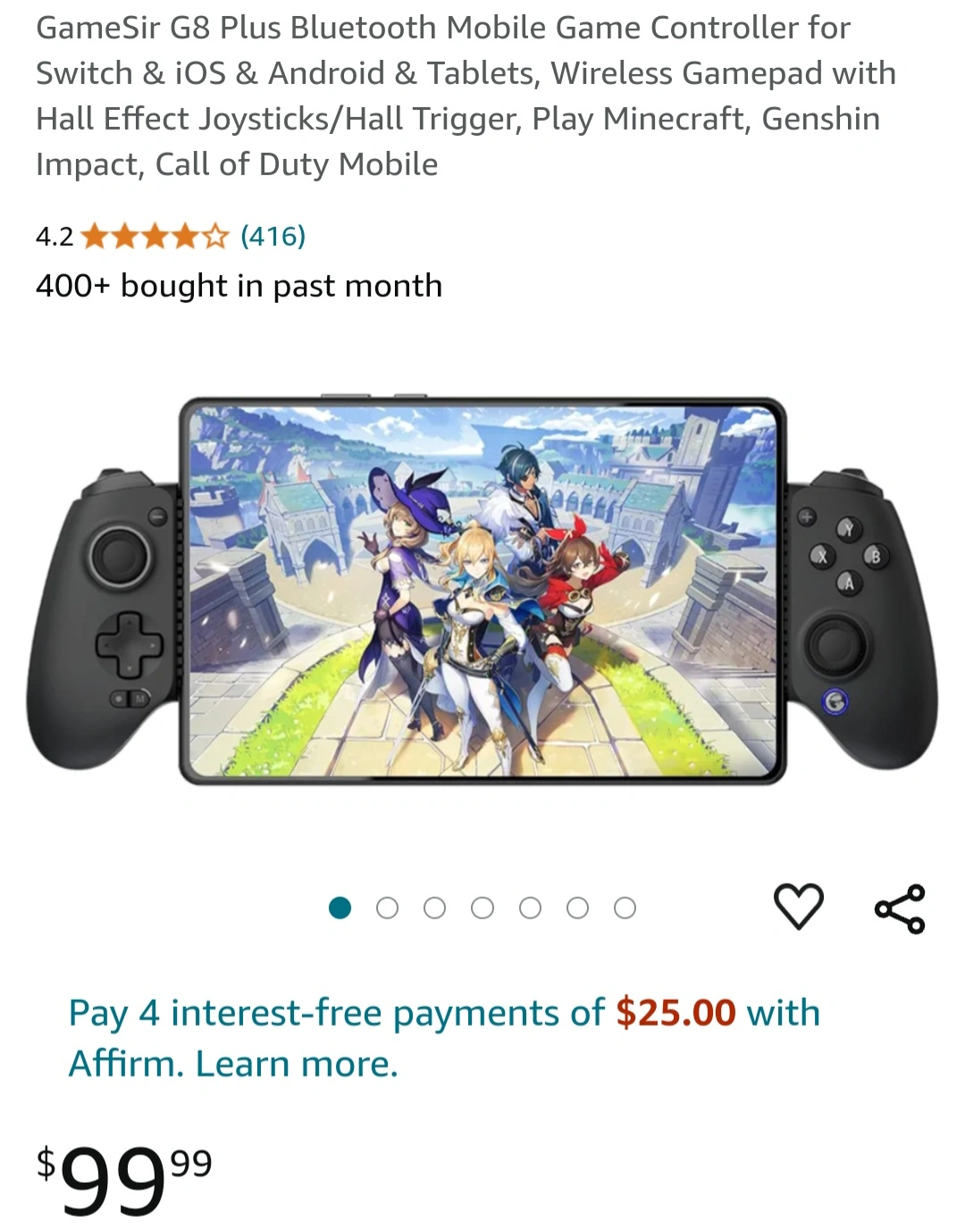Go to the second product image dot
The height and width of the screenshot is (1232, 965).
pos(387,909)
